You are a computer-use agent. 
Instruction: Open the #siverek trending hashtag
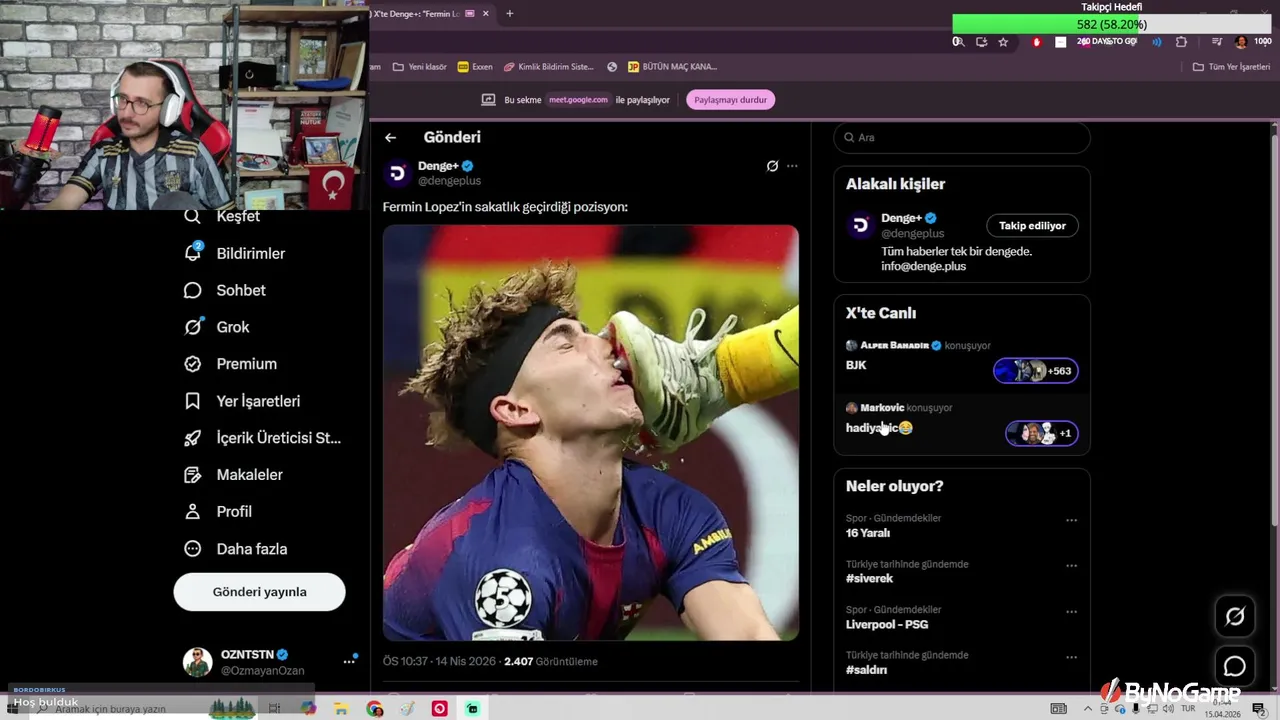coord(869,579)
